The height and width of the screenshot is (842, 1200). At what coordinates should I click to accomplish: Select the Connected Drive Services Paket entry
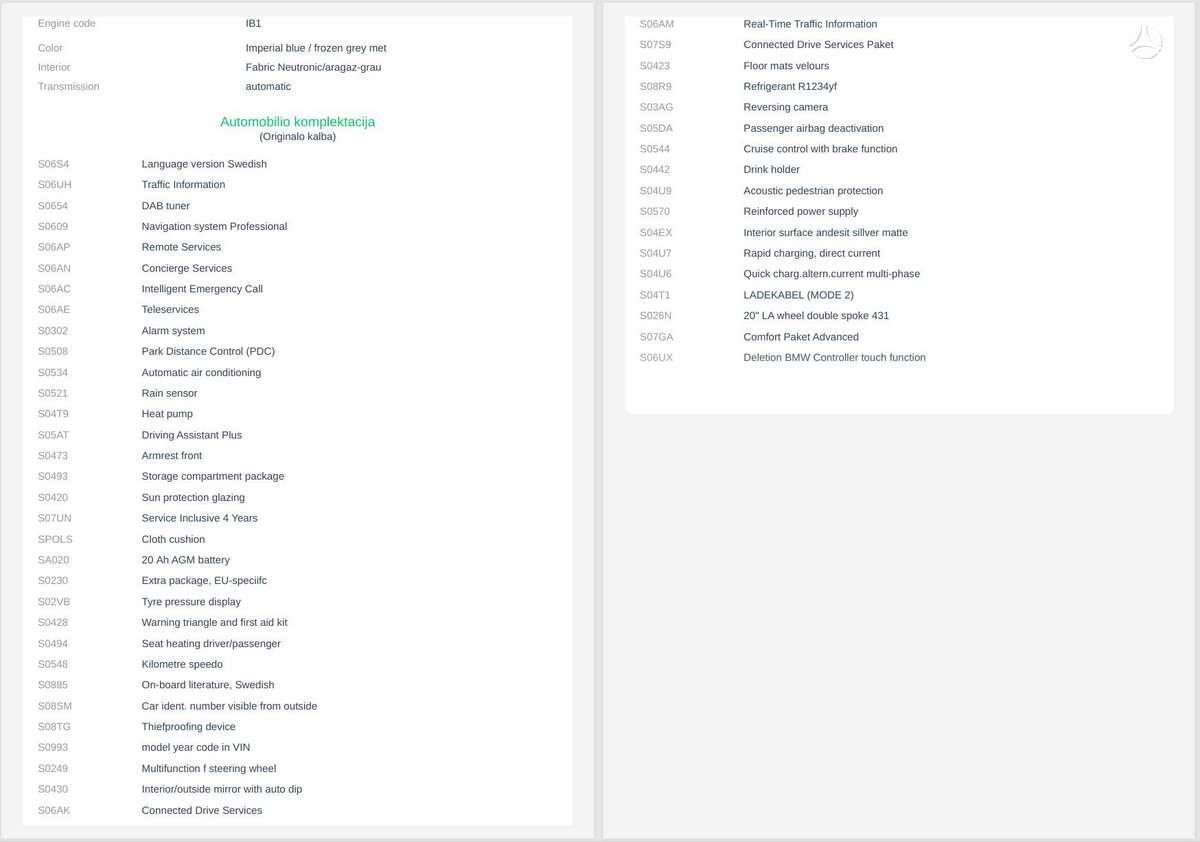pos(818,45)
